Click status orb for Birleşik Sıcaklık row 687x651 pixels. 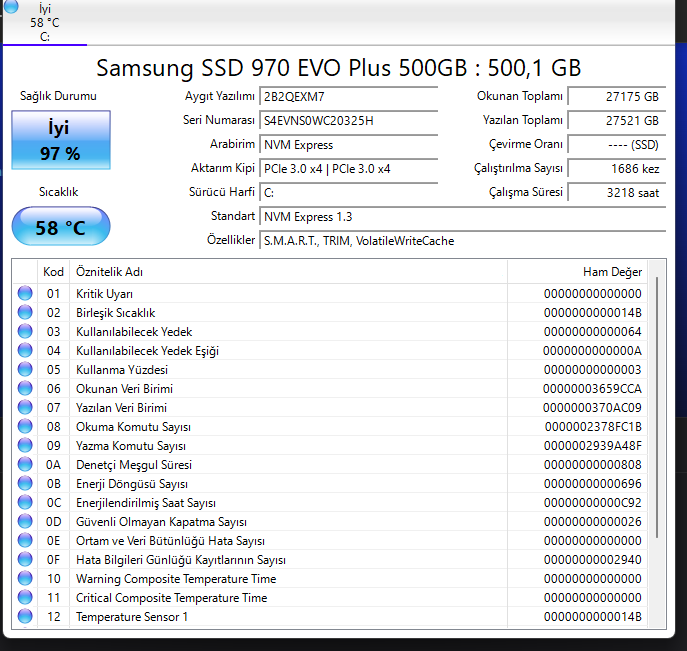(x=25, y=312)
